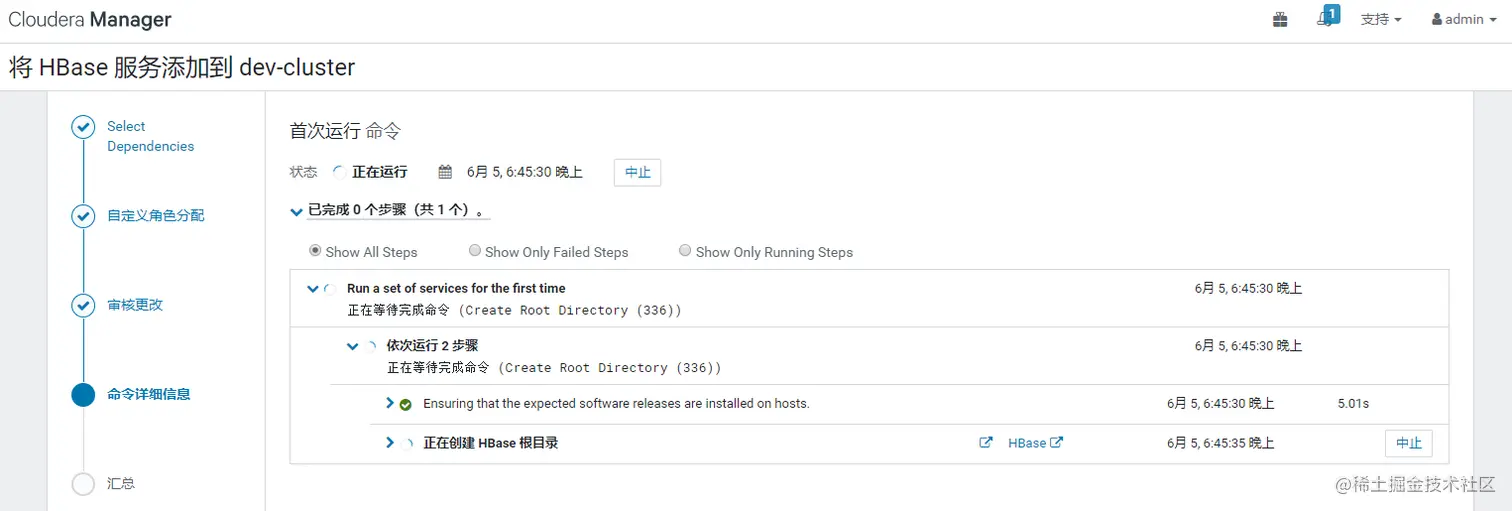Click the 自定义角色分配 step check icon
The image size is (1512, 511).
[x=83, y=216]
